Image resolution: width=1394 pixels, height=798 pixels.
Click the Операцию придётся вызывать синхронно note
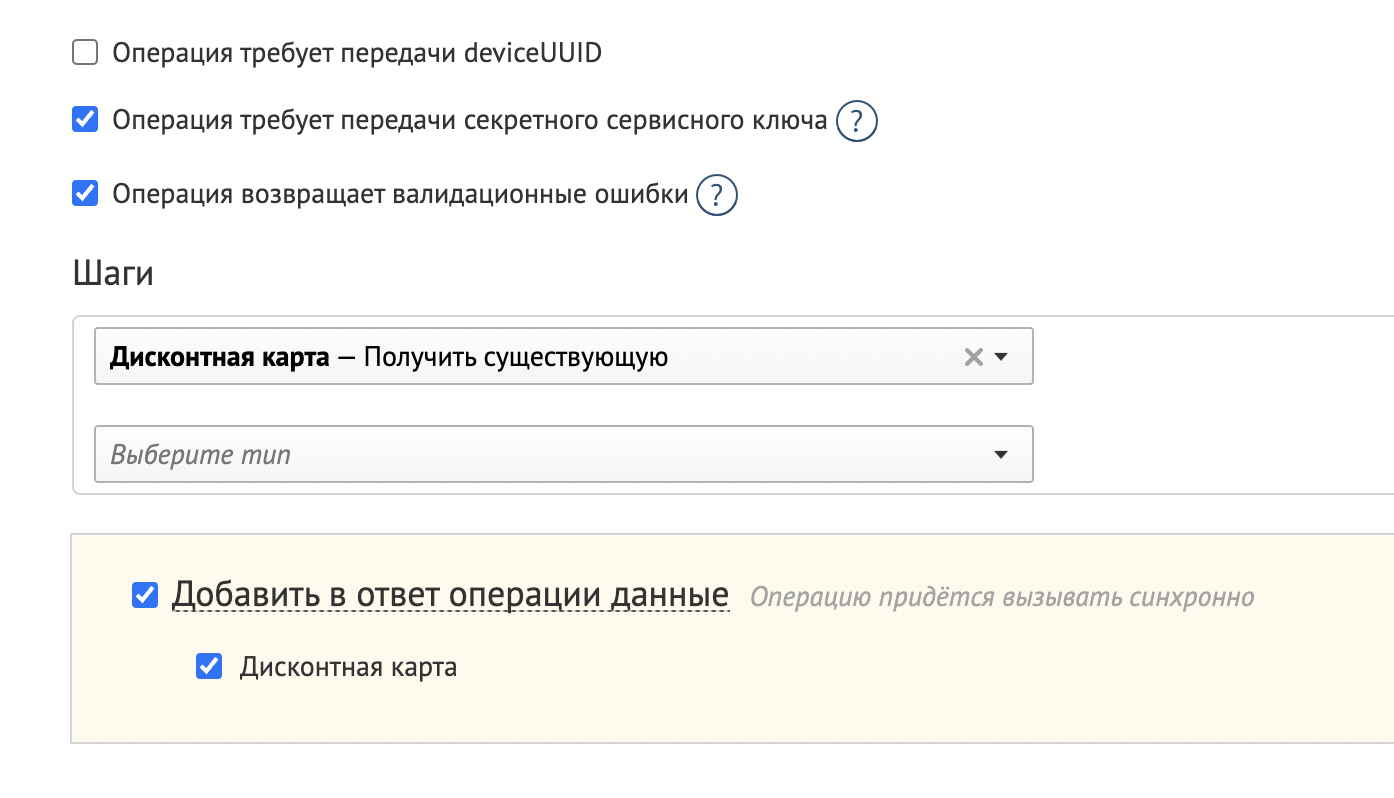[x=1002, y=598]
